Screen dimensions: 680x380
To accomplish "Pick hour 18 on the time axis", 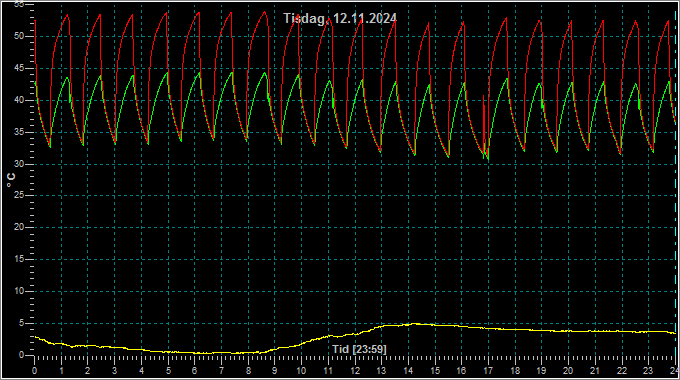I will click(x=515, y=371).
